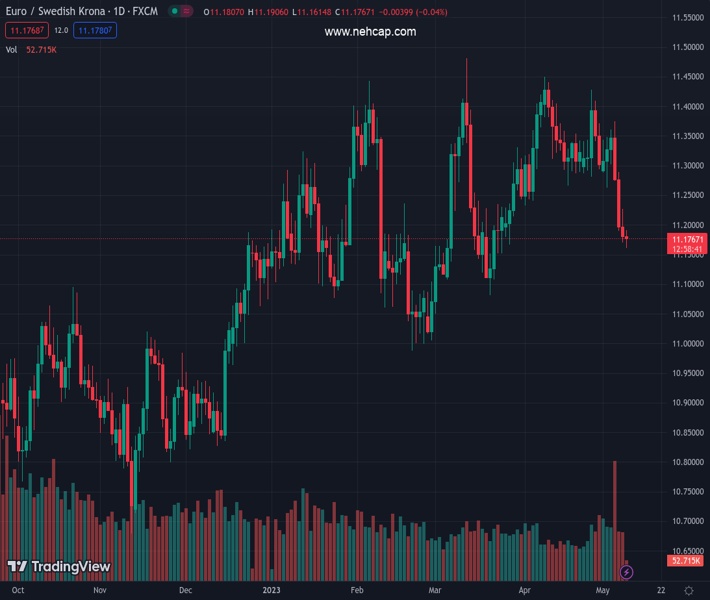Click the Mar label on the time axis

(x=435, y=590)
